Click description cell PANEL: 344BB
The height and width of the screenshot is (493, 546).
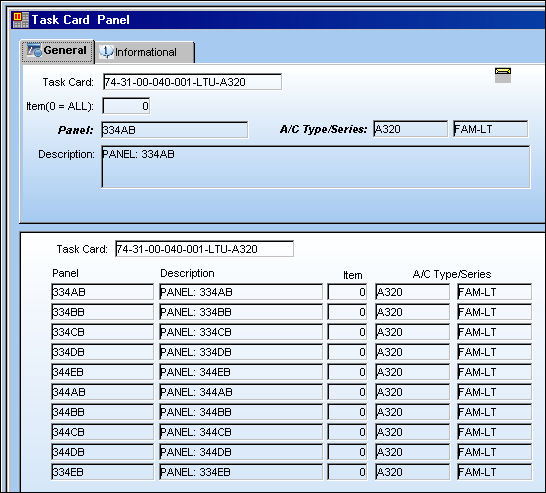coord(241,412)
